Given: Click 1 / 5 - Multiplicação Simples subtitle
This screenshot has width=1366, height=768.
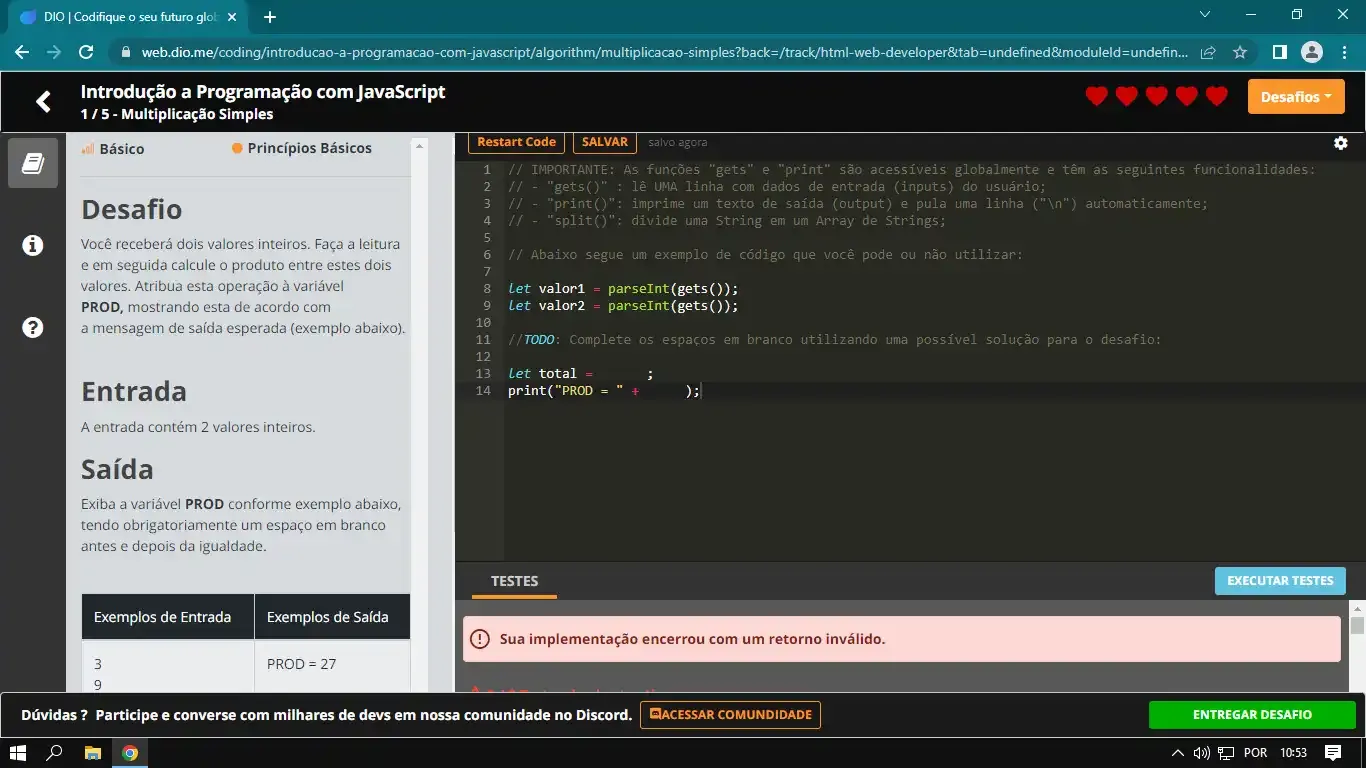Looking at the screenshot, I should 177,114.
